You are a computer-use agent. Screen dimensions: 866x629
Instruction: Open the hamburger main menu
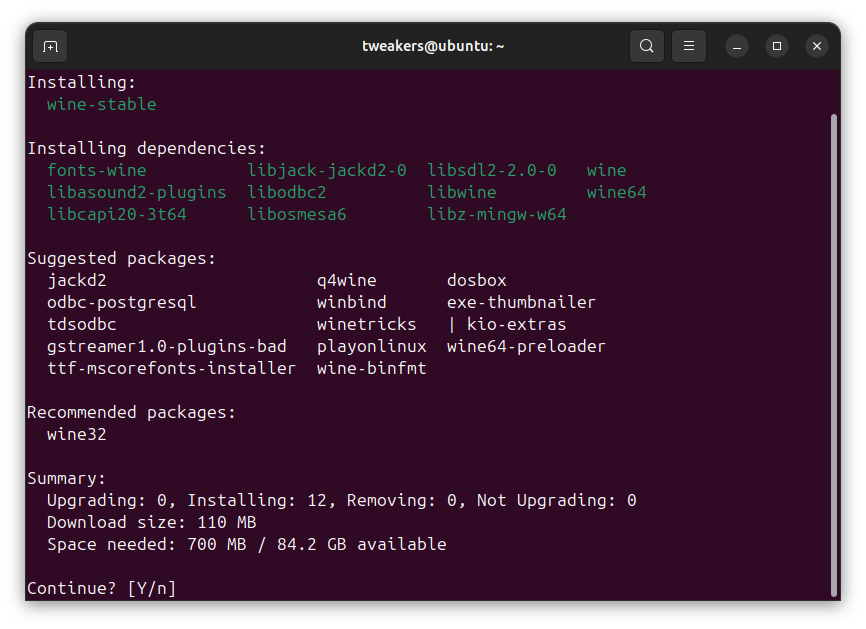(x=689, y=46)
